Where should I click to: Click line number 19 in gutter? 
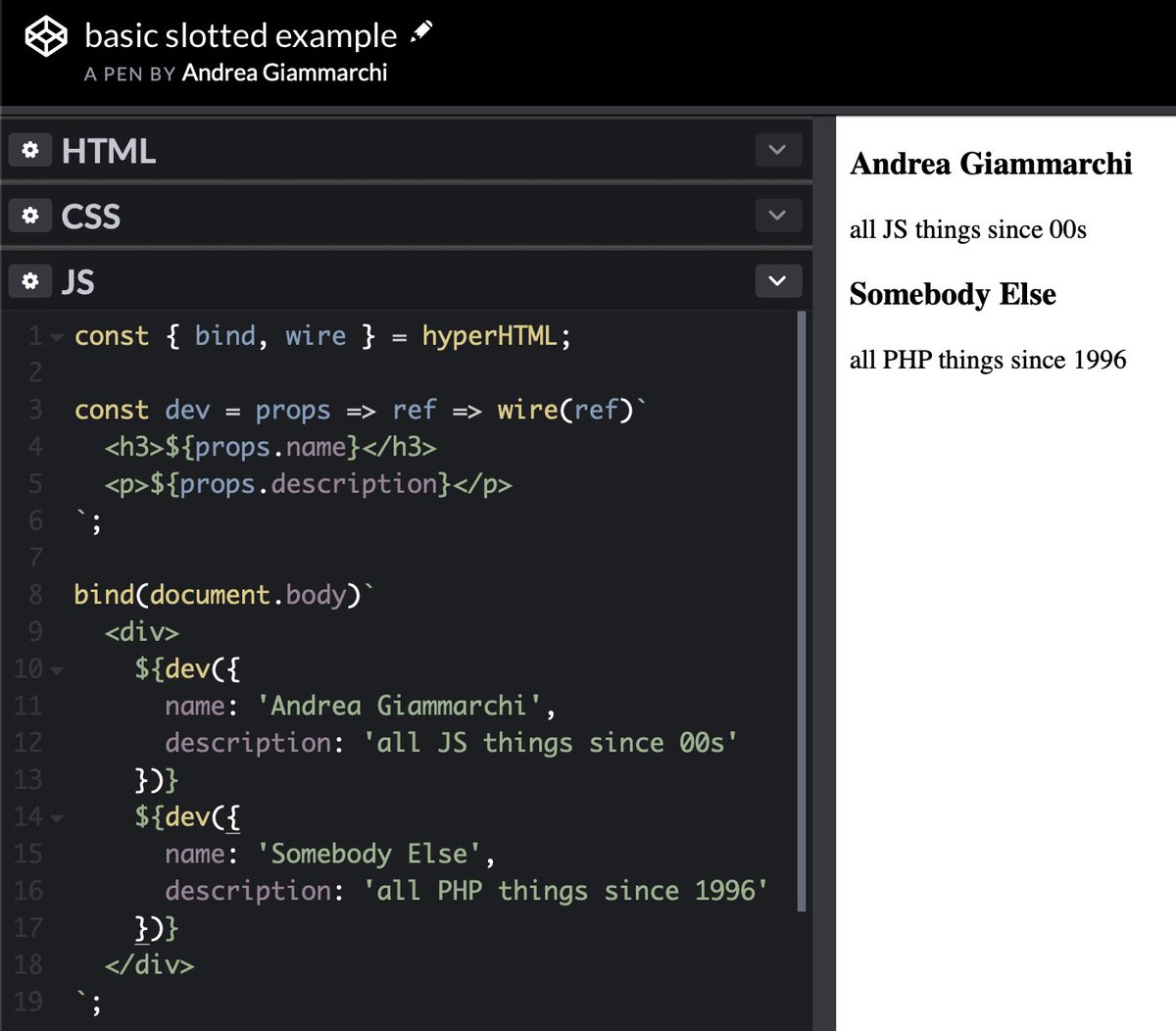coord(27,1002)
